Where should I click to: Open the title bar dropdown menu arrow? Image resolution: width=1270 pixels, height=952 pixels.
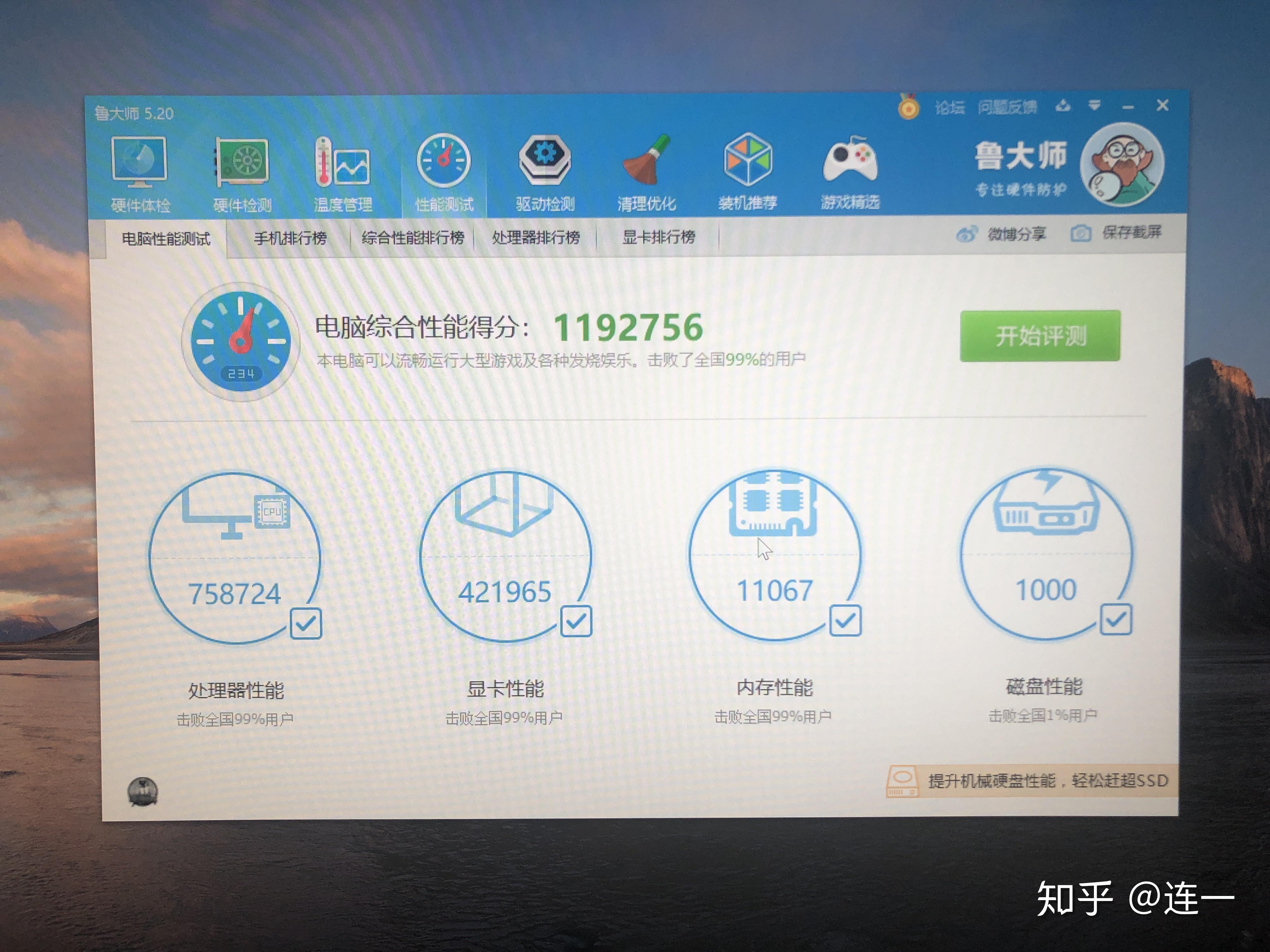pyautogui.click(x=1095, y=105)
